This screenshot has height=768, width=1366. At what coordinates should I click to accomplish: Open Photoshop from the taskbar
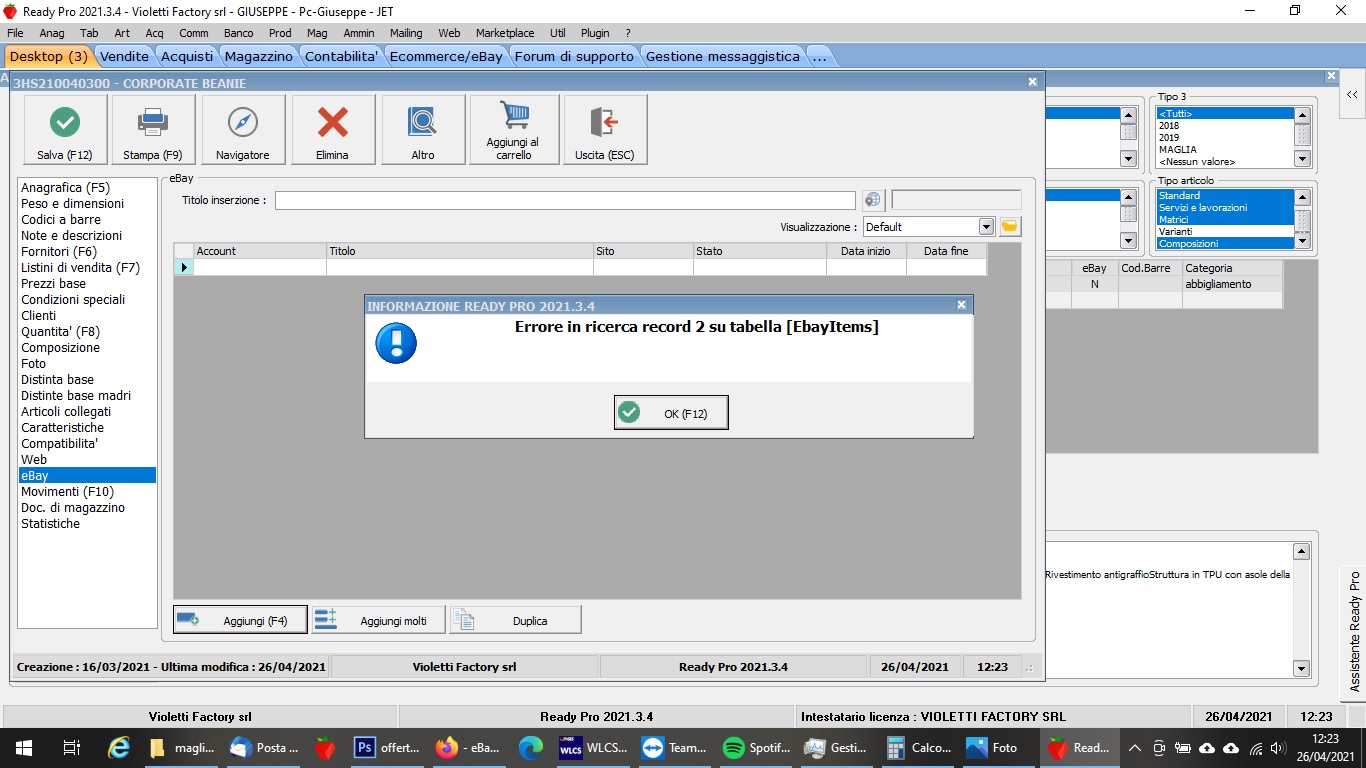click(386, 747)
